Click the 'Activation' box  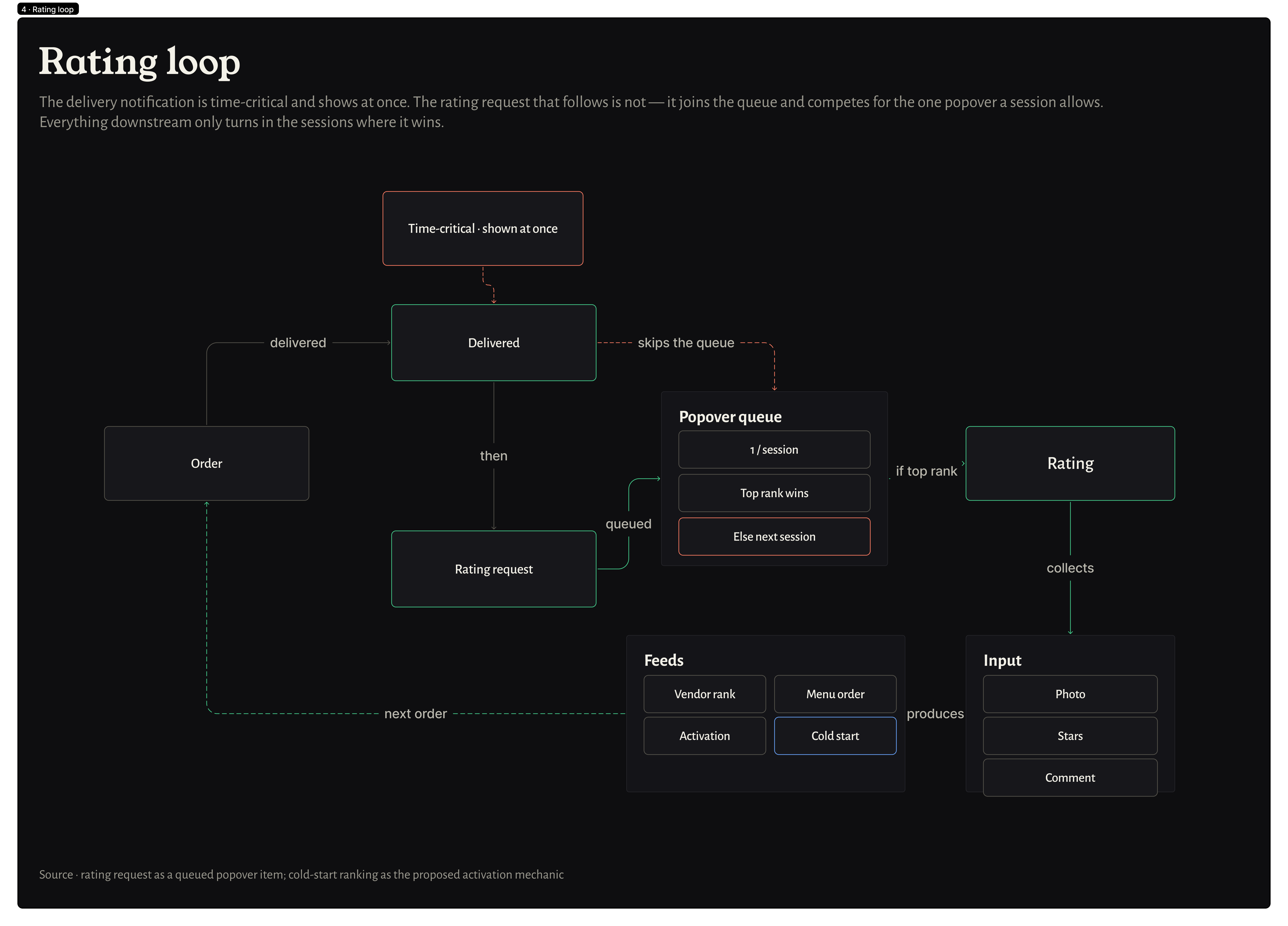tap(705, 736)
